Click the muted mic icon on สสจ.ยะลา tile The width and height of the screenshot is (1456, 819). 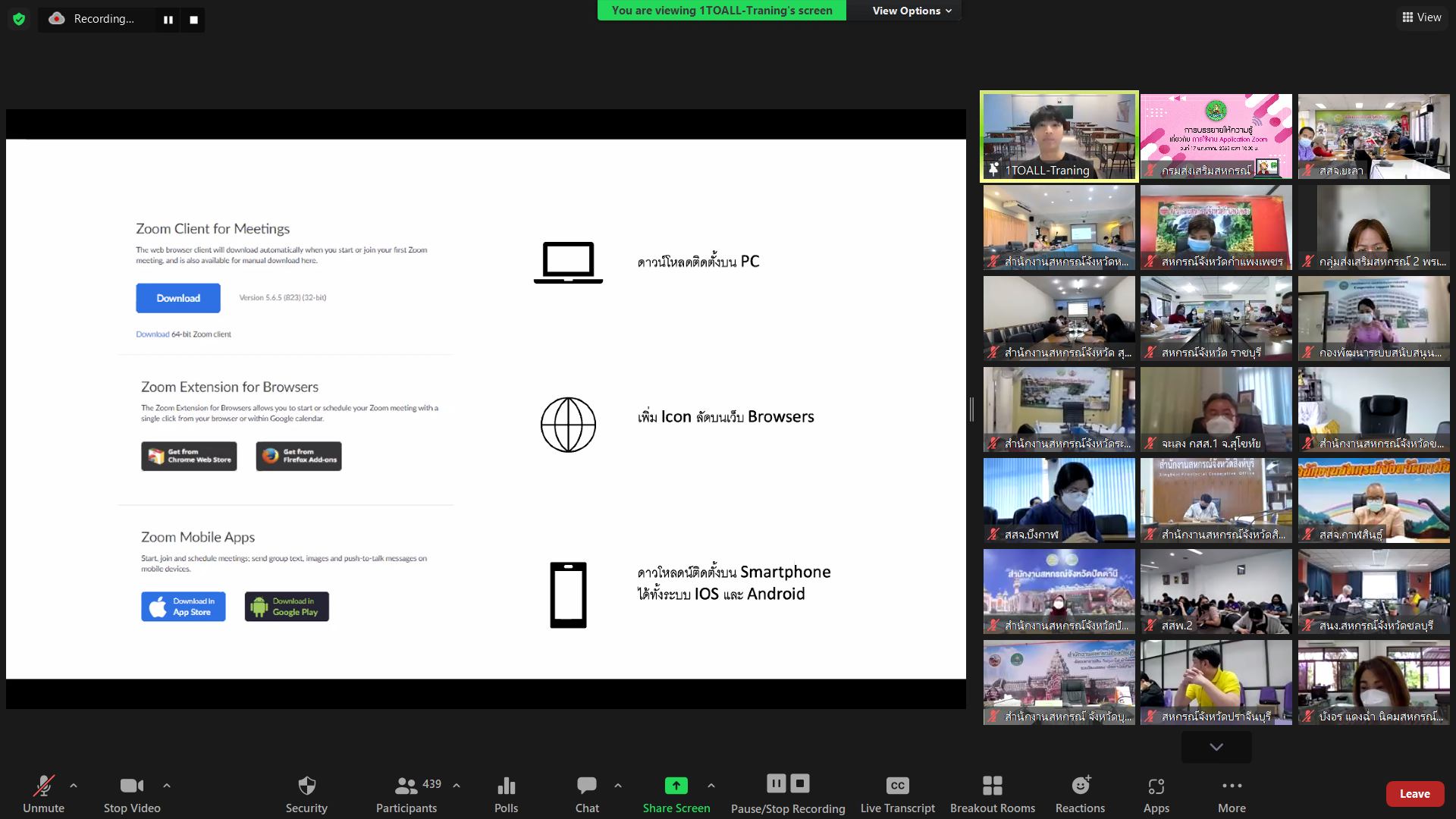click(1308, 171)
